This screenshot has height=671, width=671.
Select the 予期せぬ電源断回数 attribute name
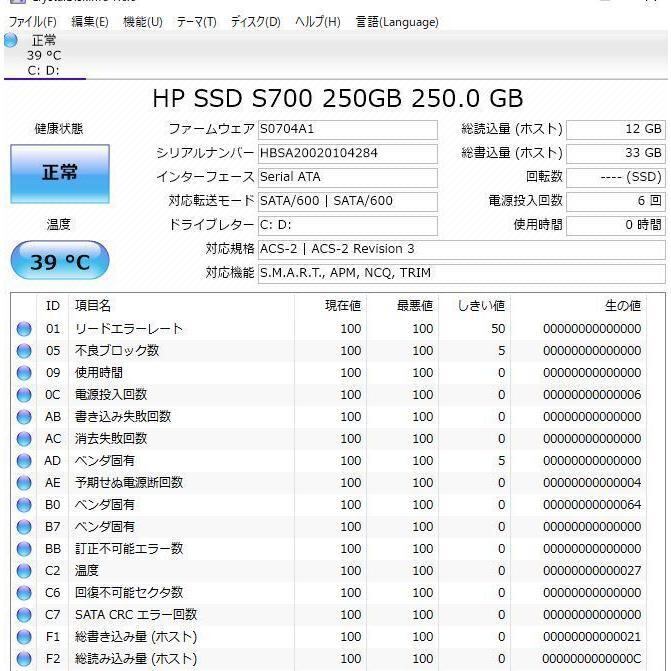click(129, 483)
